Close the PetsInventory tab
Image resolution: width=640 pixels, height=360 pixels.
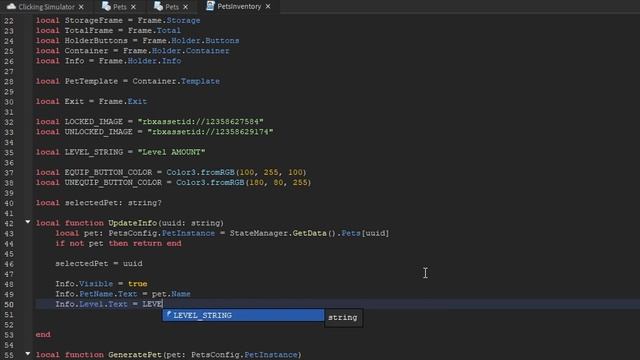pos(268,7)
